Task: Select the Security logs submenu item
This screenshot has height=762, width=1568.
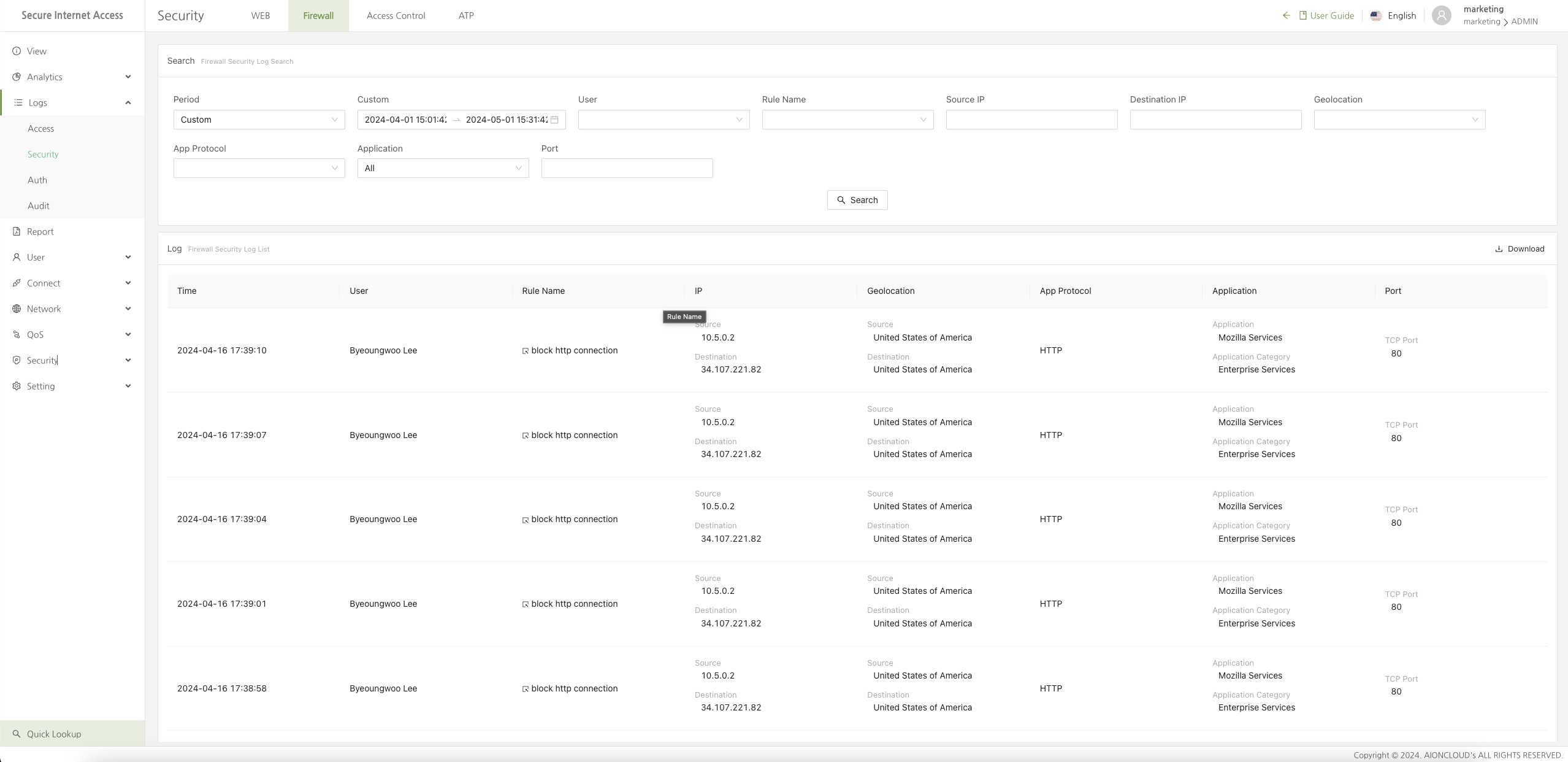Action: coord(72,154)
